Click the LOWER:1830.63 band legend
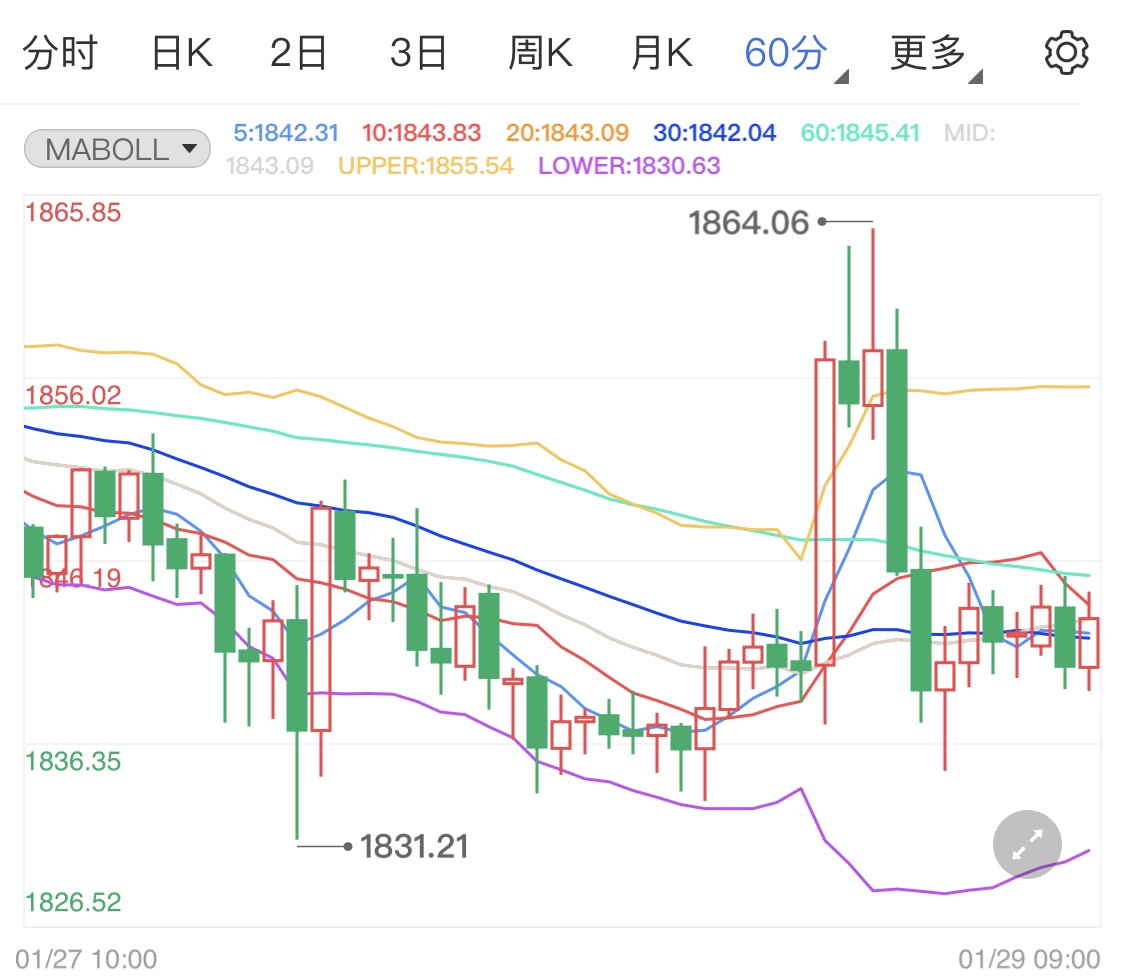 coord(629,165)
